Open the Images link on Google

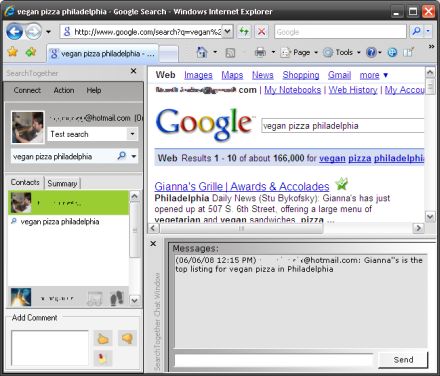pos(198,75)
